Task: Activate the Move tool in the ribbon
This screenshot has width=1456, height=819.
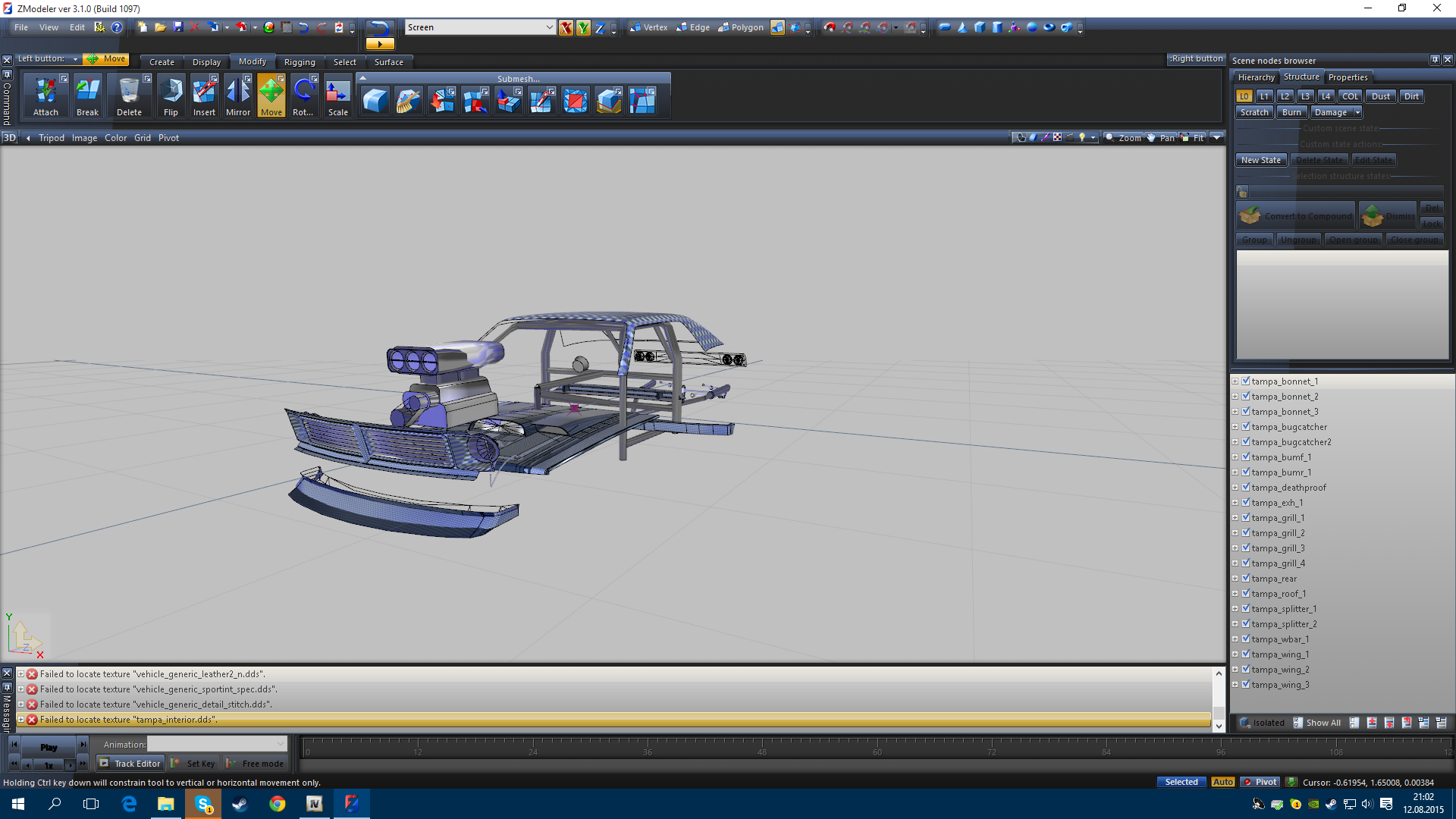Action: click(271, 96)
